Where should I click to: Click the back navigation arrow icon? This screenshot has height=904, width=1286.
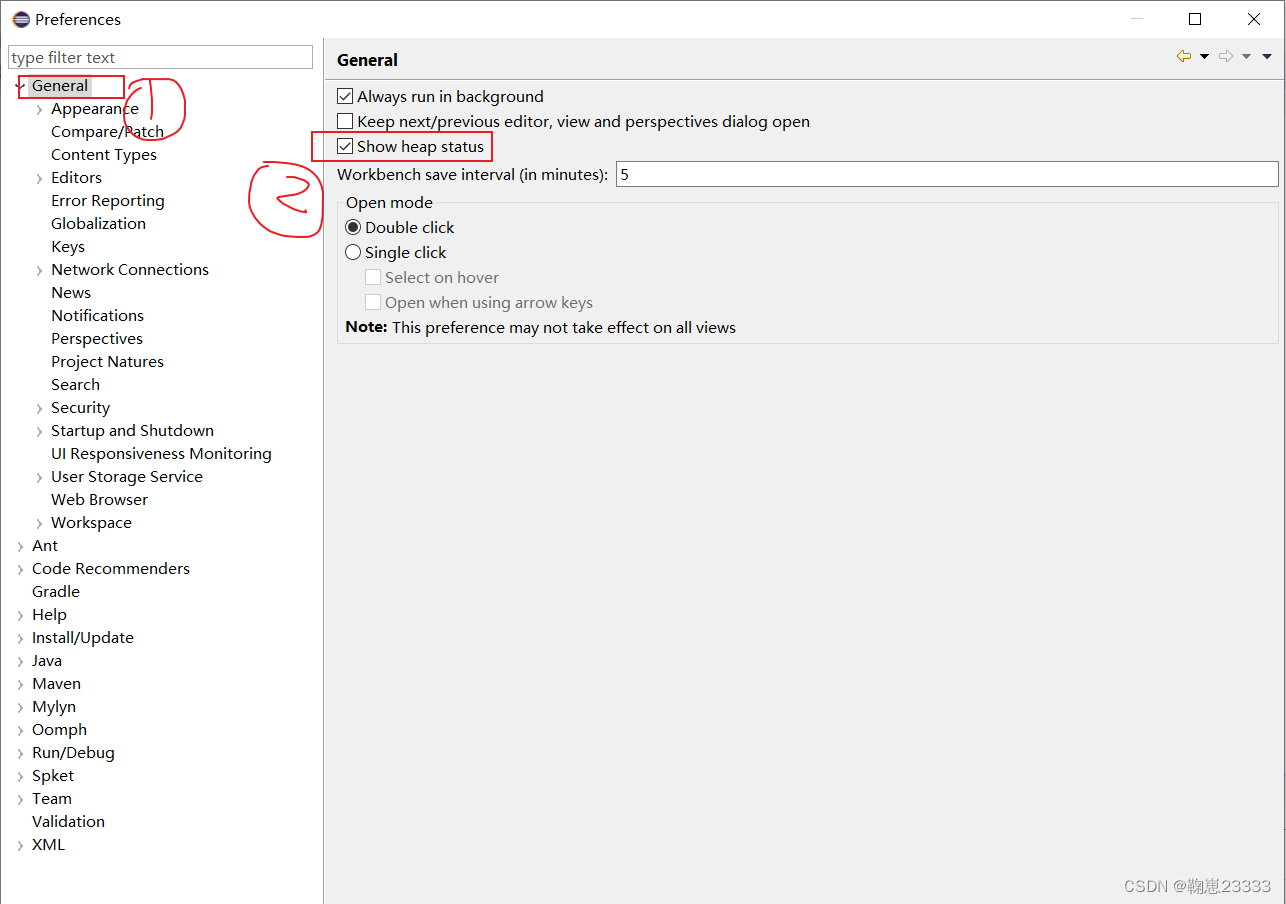[1183, 56]
